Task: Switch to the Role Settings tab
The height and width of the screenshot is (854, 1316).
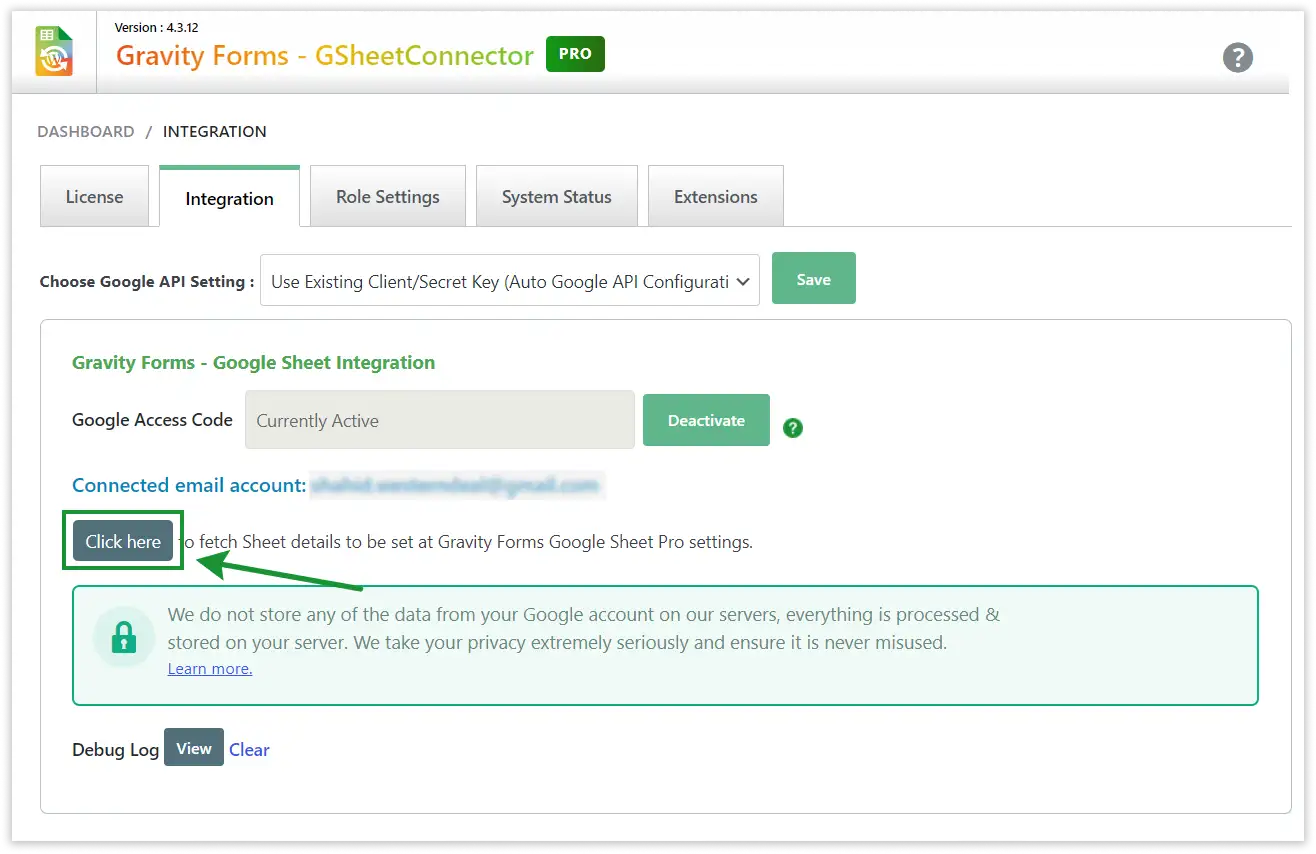Action: 388,197
